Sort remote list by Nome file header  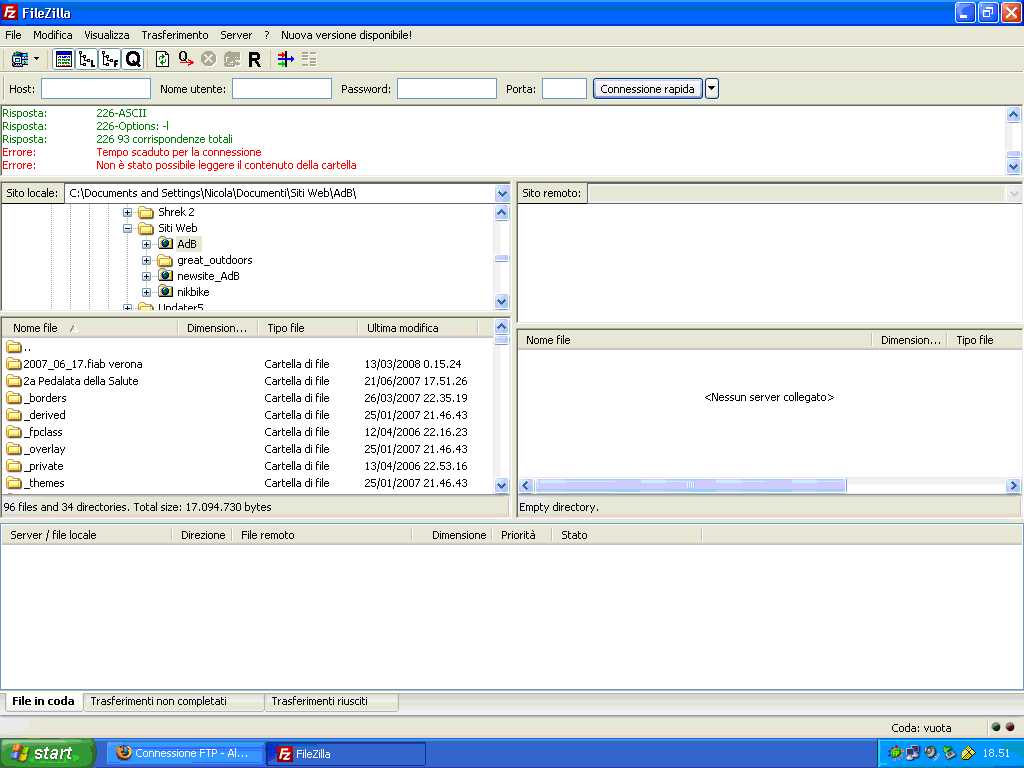point(695,340)
